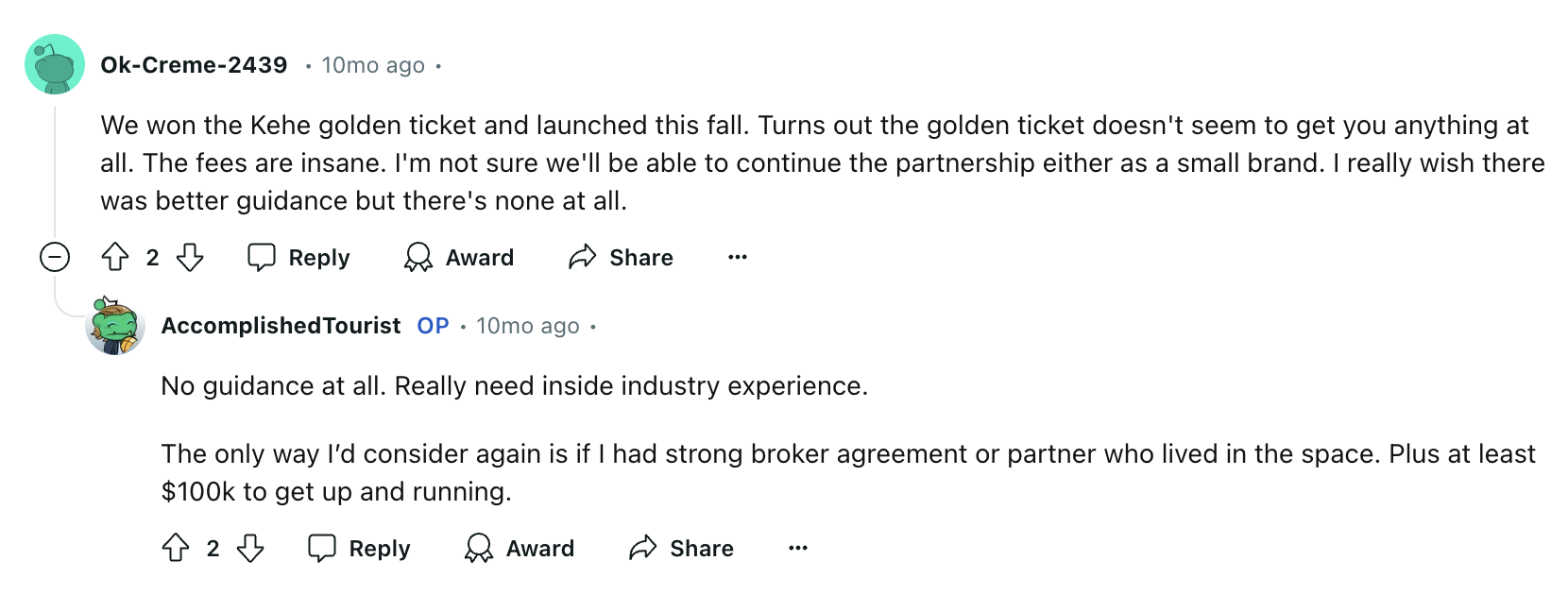Downvote Ok-Creme-2439's comment
1568x595 pixels.
(190, 257)
